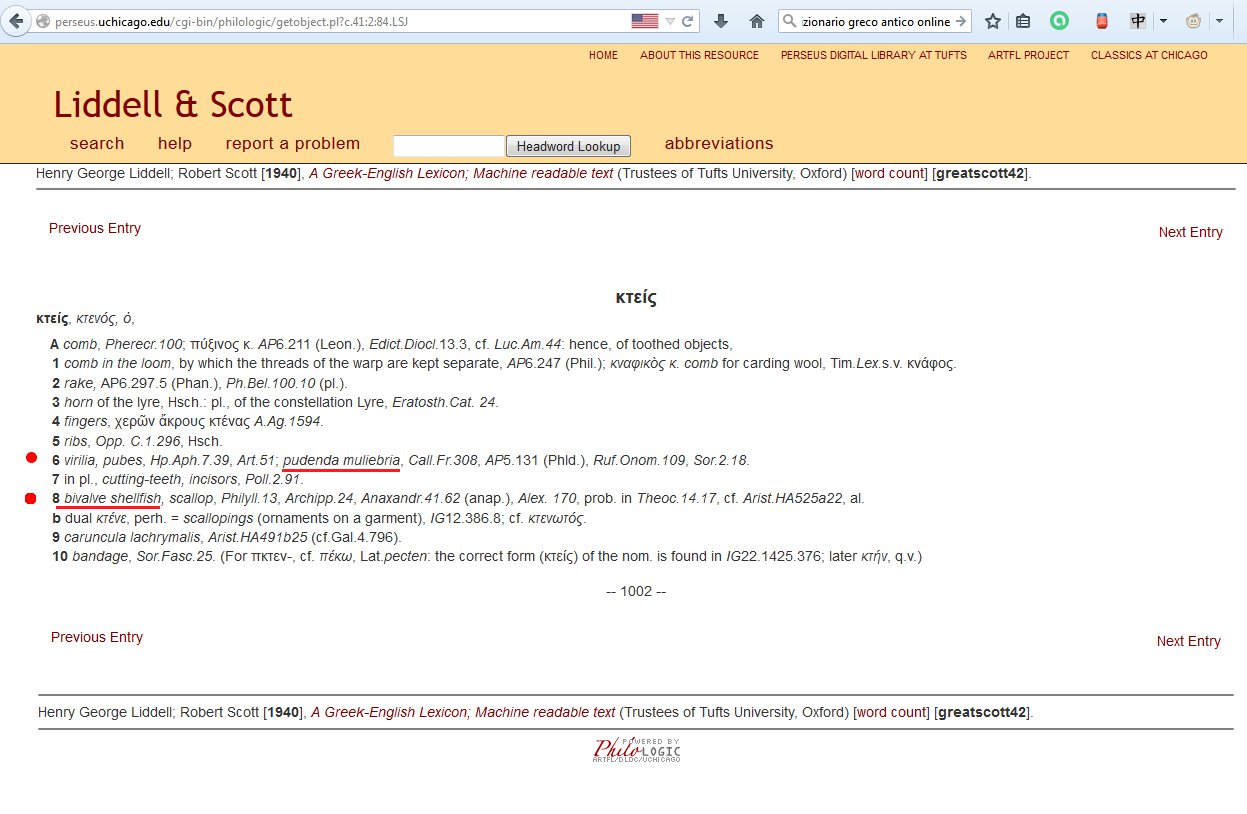Open the CLASSICS AT CHICAGO link
The image size is (1247, 814).
click(1149, 55)
